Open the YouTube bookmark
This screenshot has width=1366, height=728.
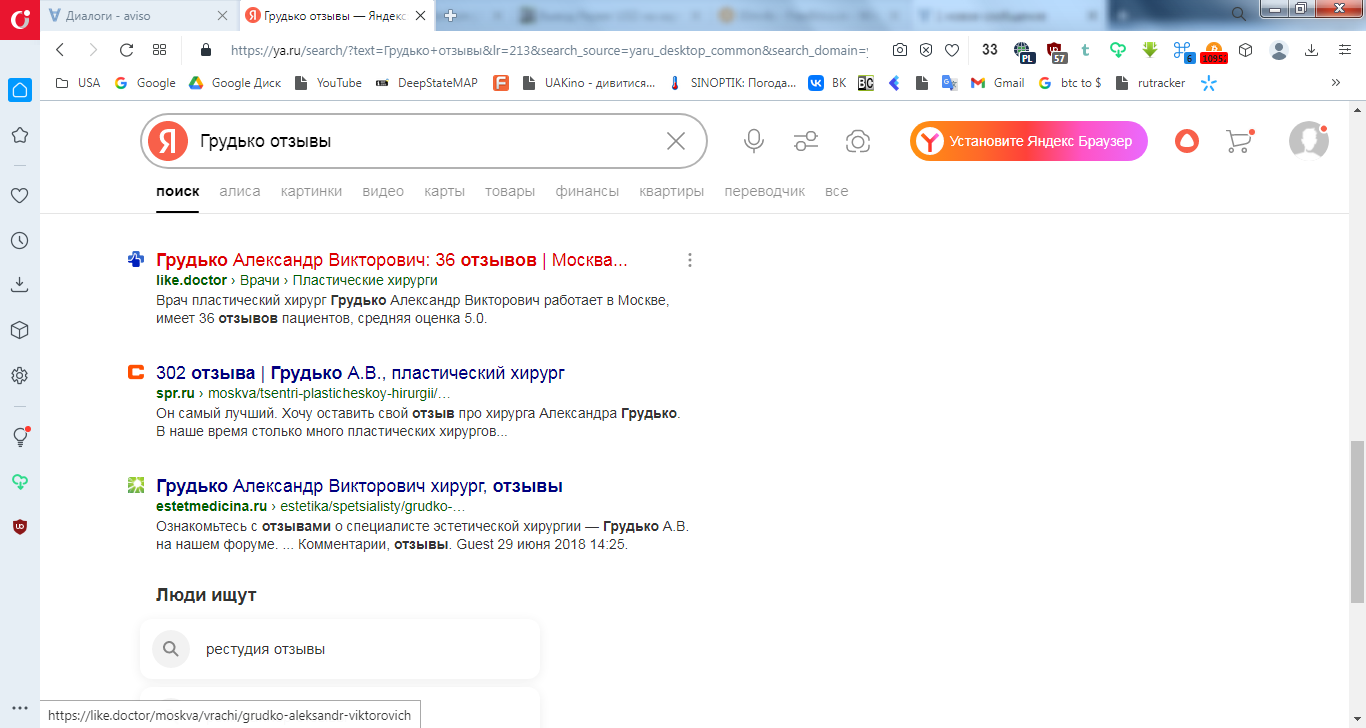click(328, 83)
